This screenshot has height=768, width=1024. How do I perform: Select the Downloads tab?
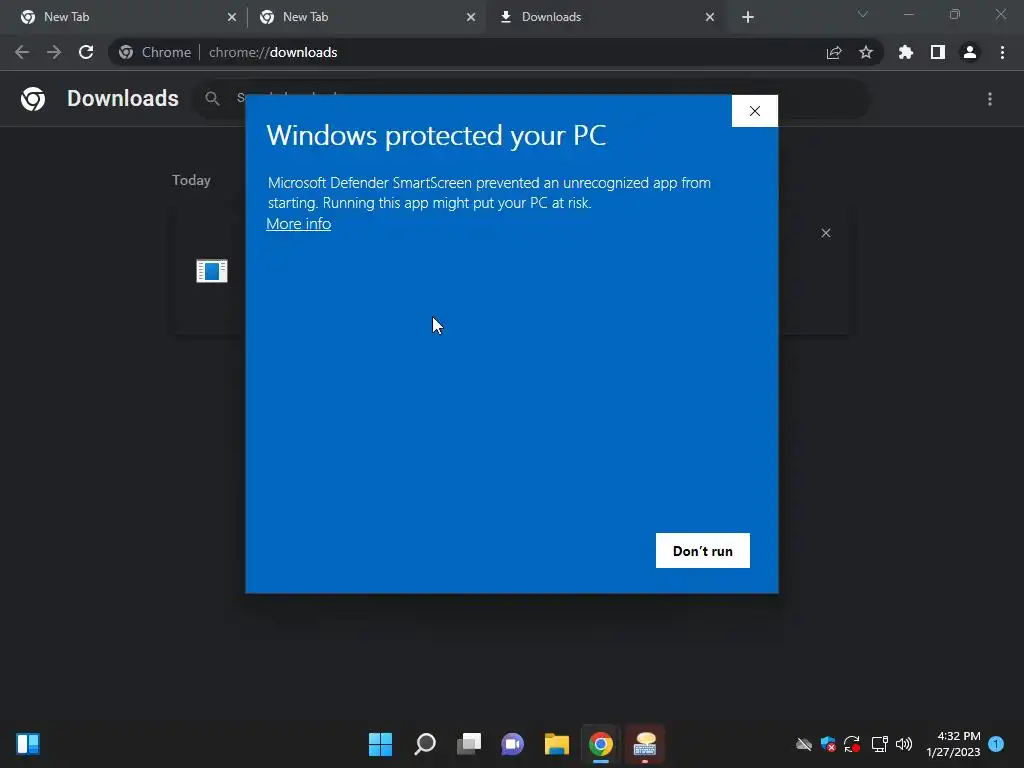[602, 17]
